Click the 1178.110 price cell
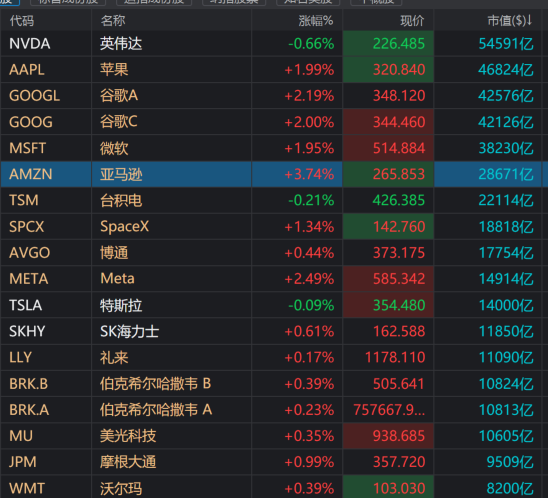548x498 pixels. pyautogui.click(x=395, y=357)
